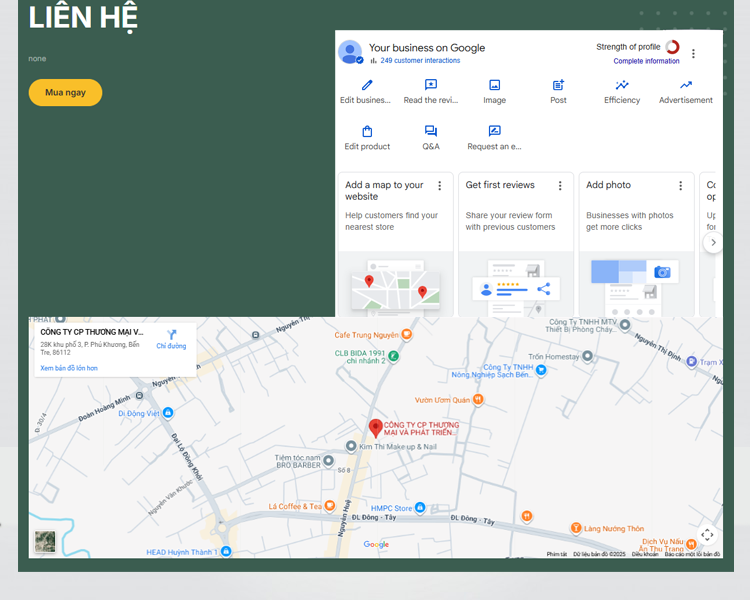Create a Post via its icon

click(558, 85)
